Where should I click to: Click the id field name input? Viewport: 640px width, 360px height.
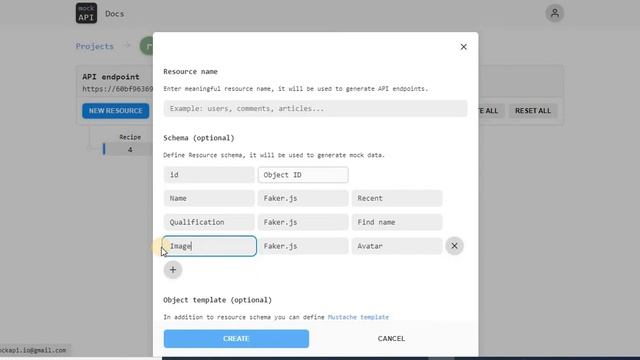click(209, 175)
